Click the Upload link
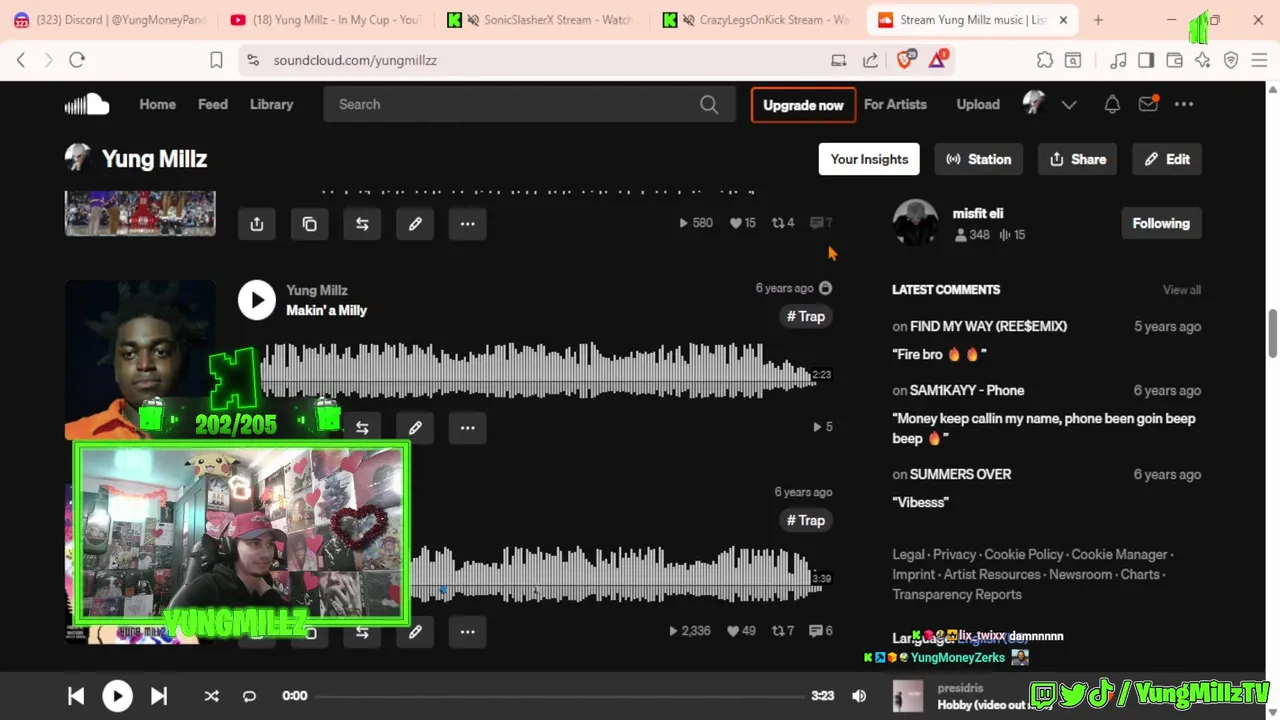Image resolution: width=1280 pixels, height=720 pixels. point(978,104)
